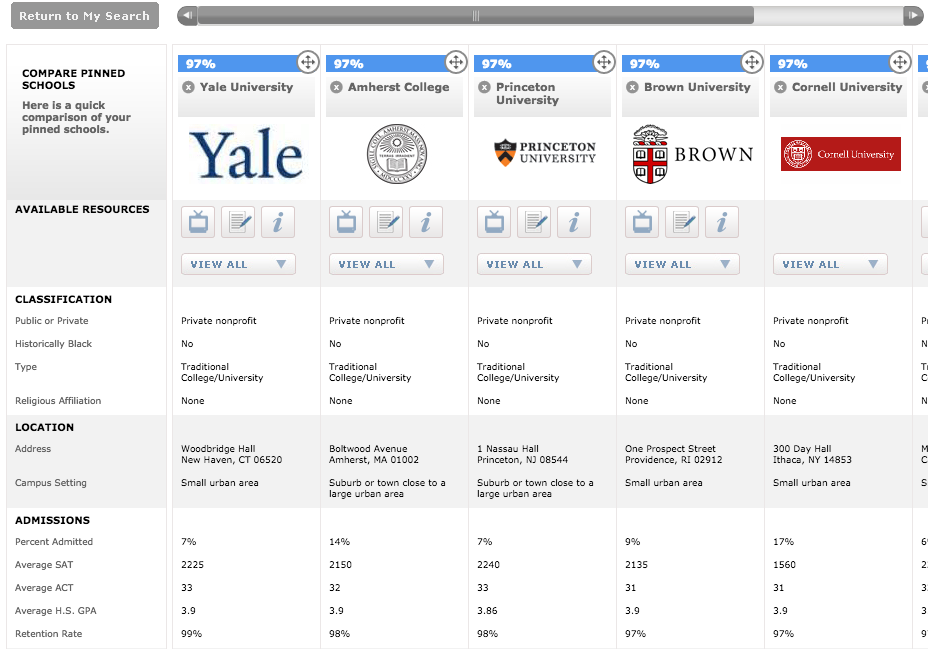Click the crosshair move icon on Cornell's card
This screenshot has height=649, width=930.
[x=899, y=62]
